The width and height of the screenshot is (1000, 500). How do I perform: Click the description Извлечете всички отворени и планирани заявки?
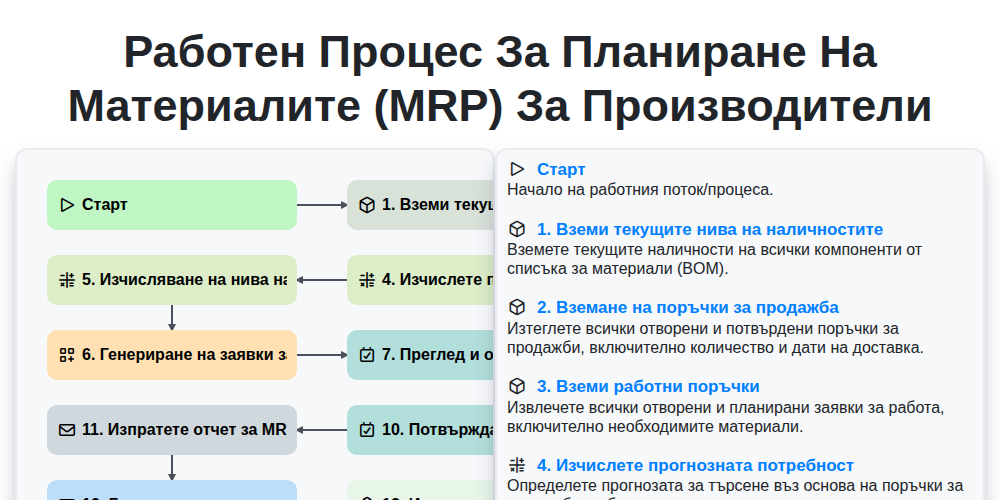click(725, 416)
